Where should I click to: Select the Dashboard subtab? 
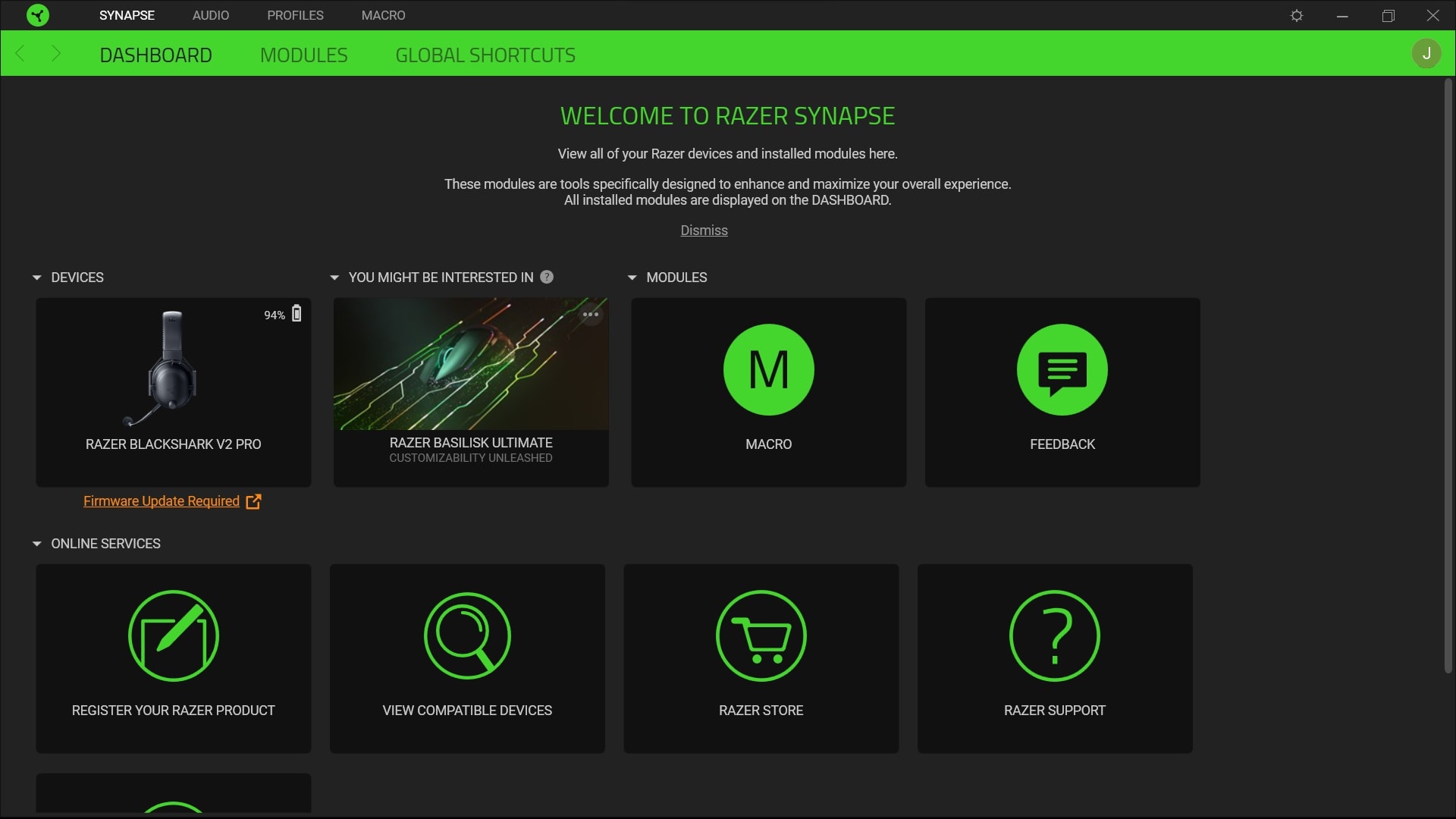155,55
